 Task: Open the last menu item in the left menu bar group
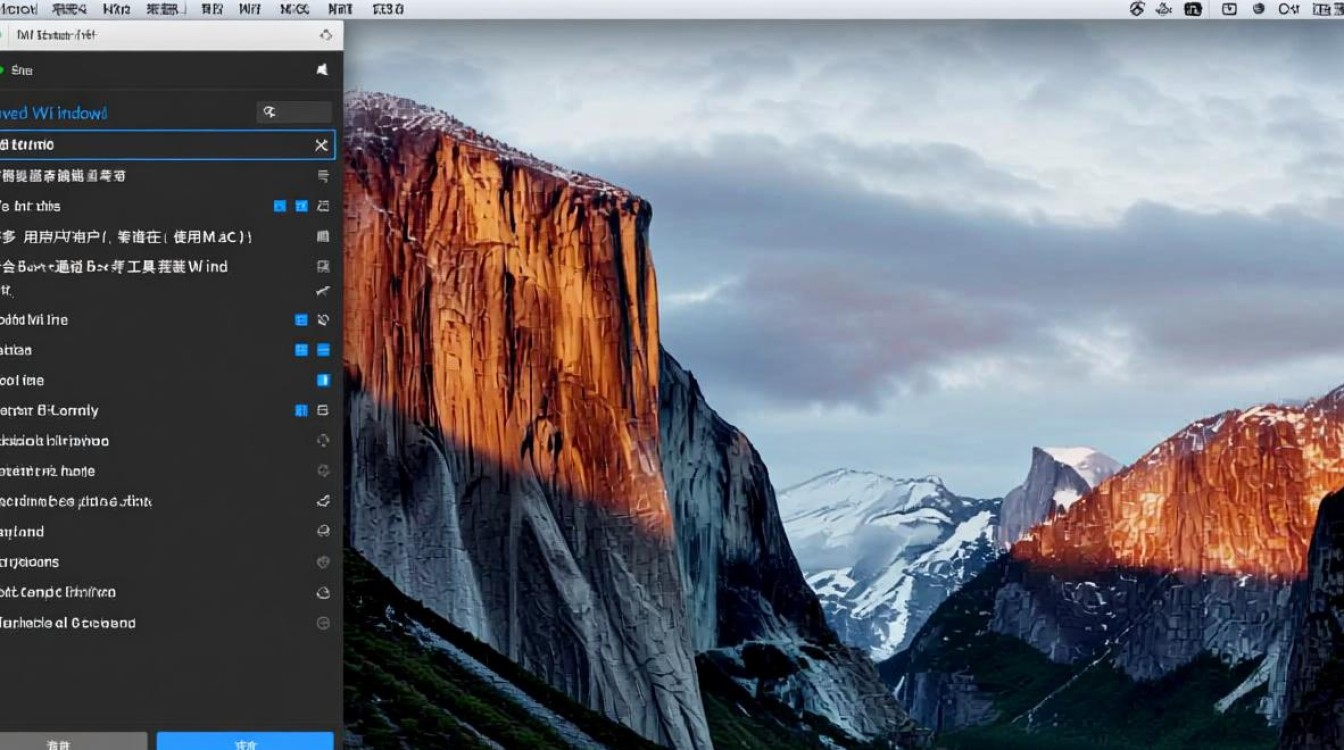point(388,9)
